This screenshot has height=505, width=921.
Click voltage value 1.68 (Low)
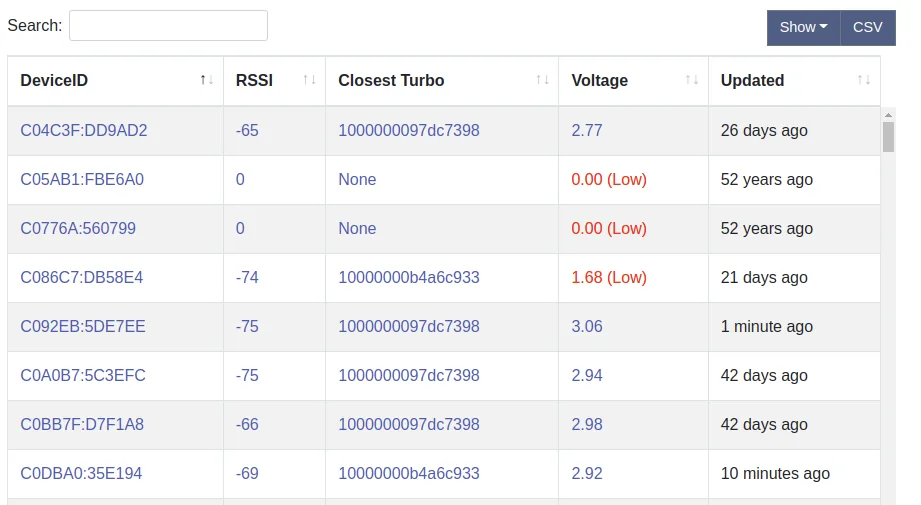pos(609,277)
